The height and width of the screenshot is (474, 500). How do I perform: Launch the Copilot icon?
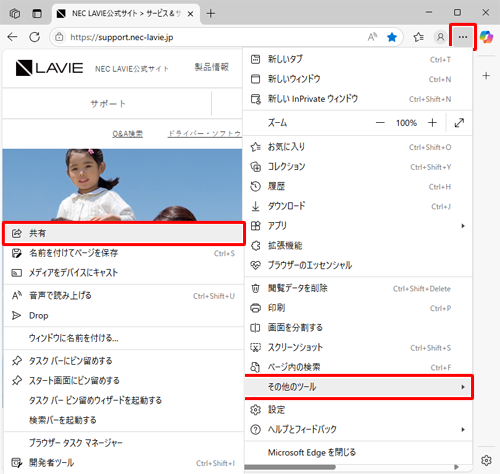[486, 37]
